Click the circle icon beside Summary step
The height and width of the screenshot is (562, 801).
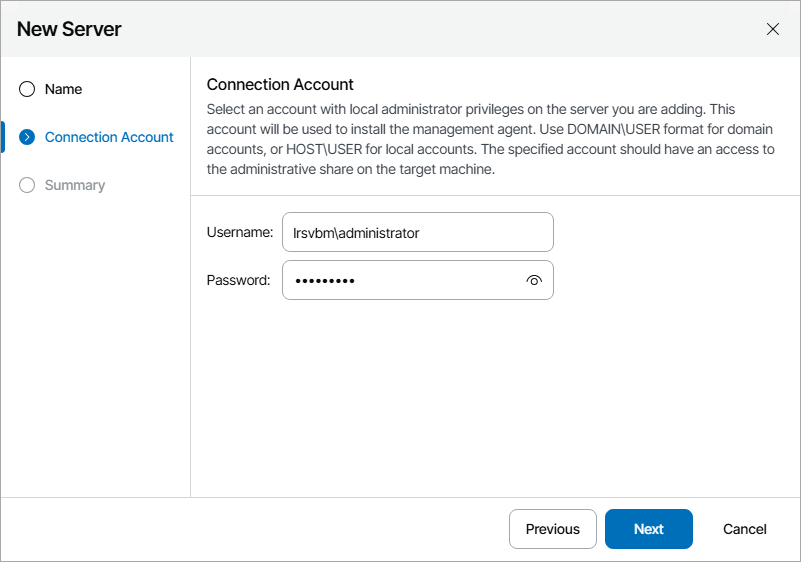[x=27, y=185]
